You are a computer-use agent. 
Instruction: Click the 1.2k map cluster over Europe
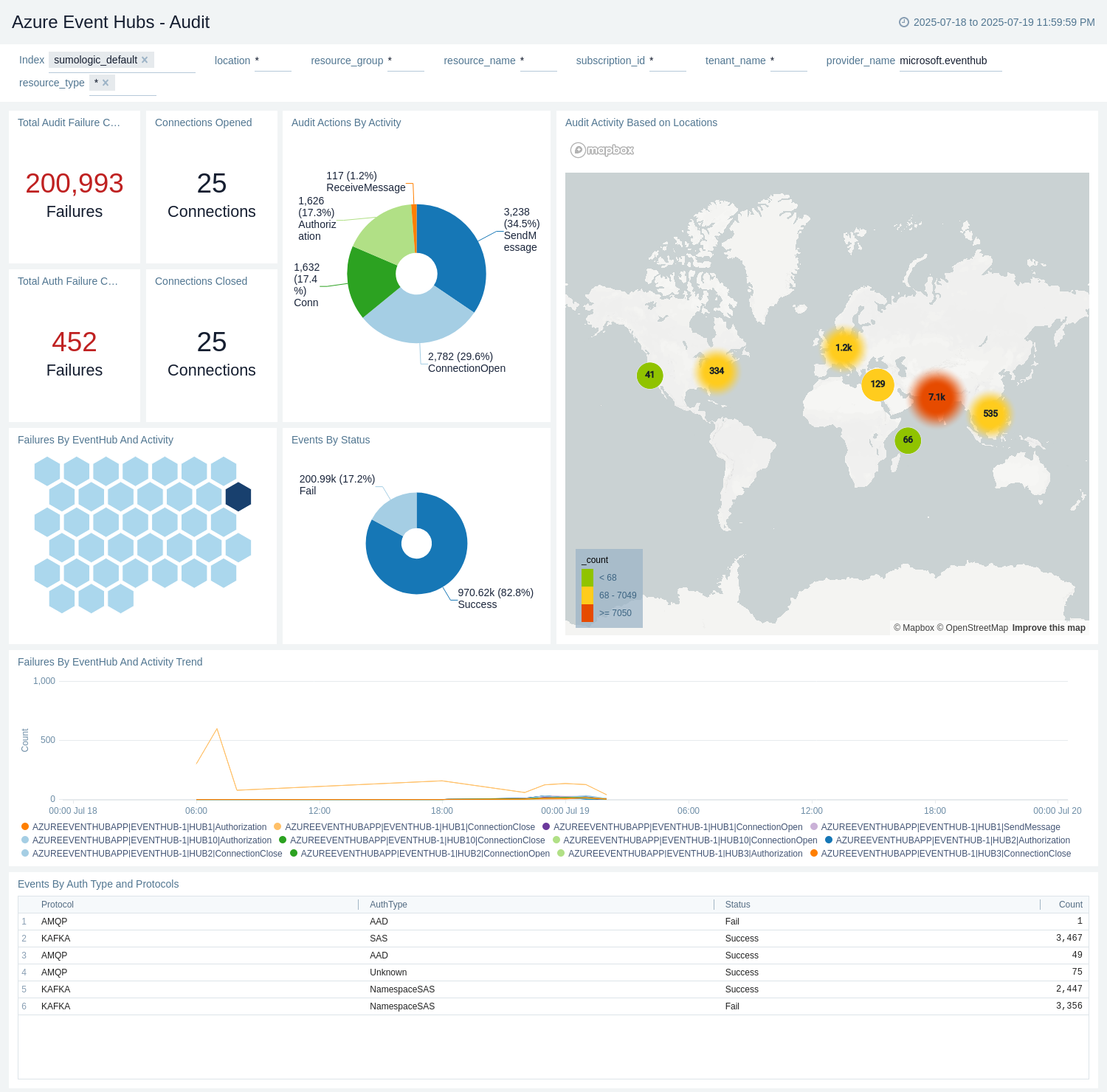(x=844, y=348)
